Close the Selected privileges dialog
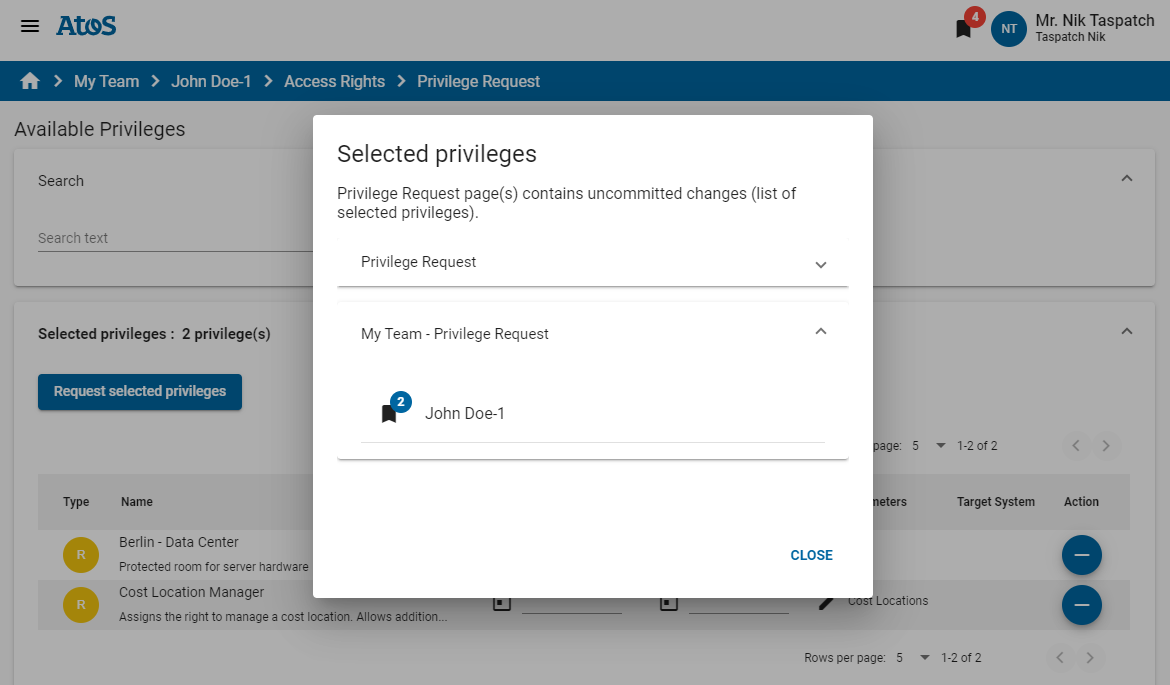The height and width of the screenshot is (685, 1170). click(x=811, y=555)
